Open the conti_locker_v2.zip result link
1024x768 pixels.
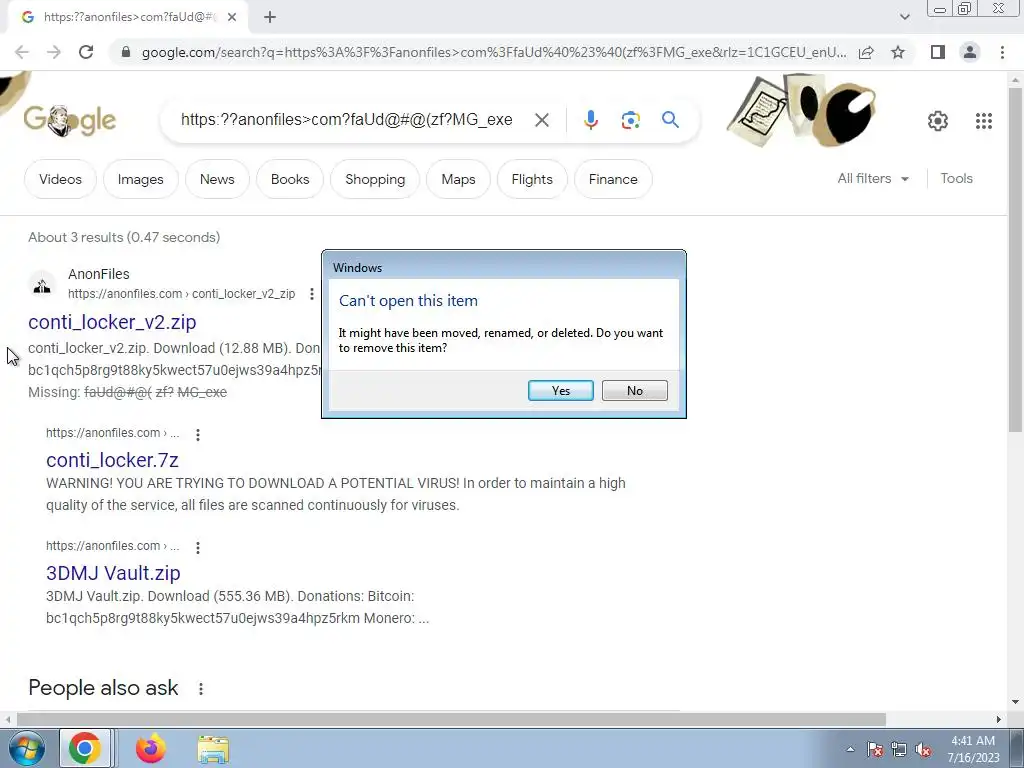[x=112, y=322]
